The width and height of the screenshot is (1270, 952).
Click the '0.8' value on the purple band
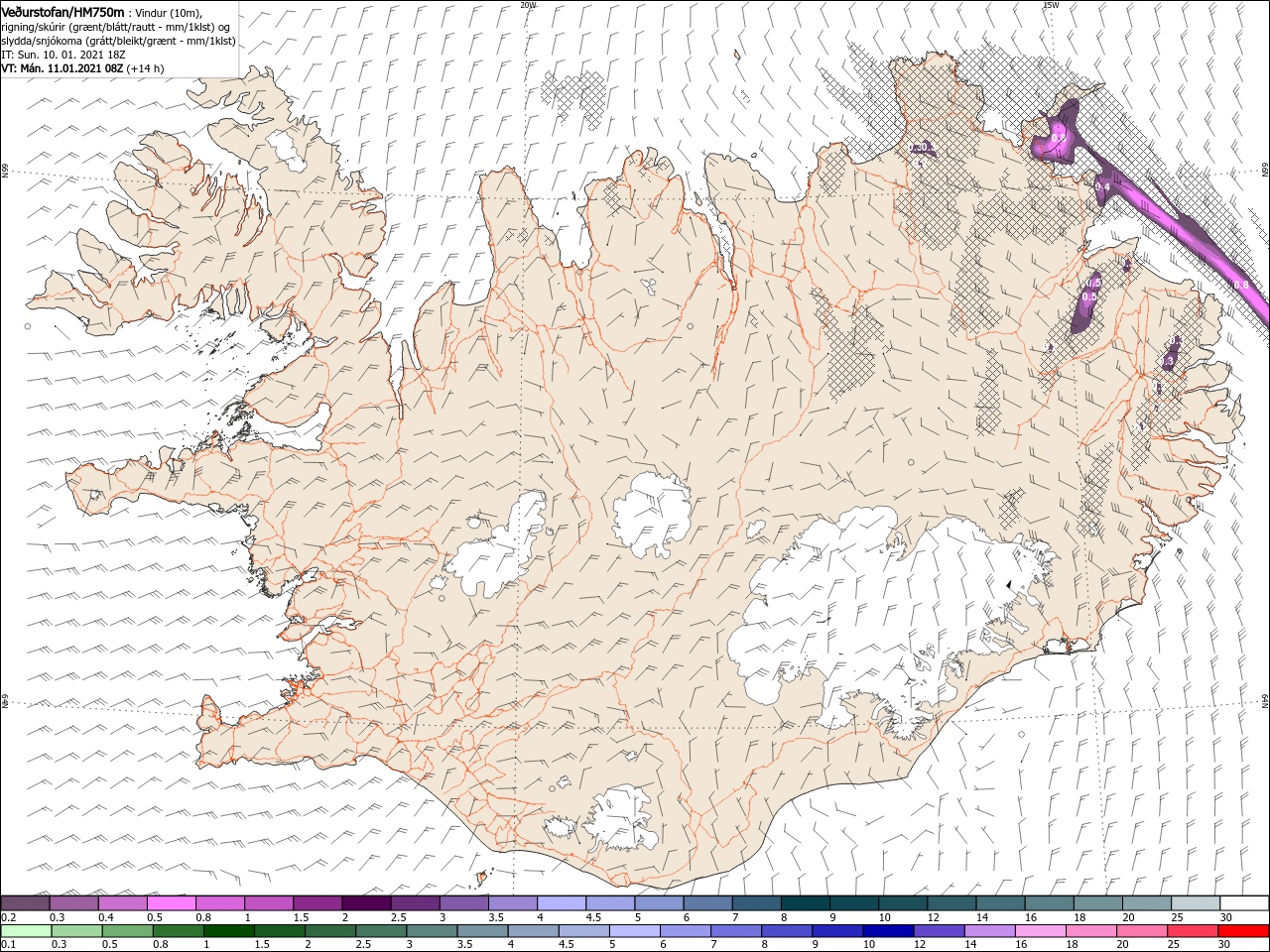(1240, 285)
